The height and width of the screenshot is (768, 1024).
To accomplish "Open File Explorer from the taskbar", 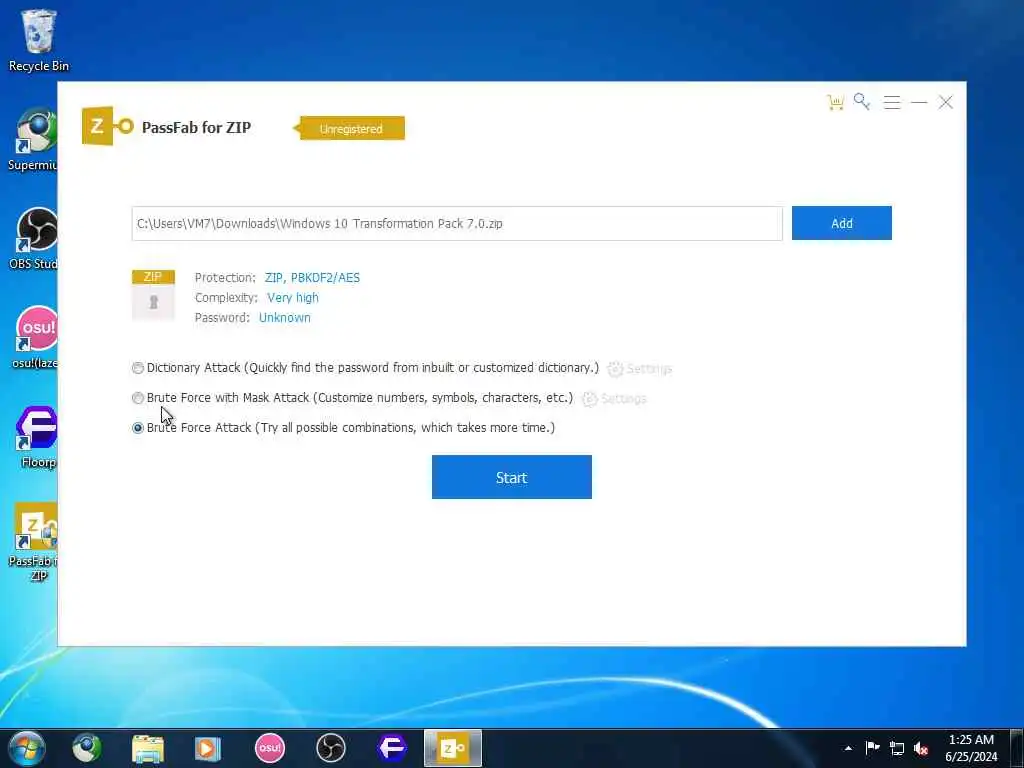I will pos(148,748).
